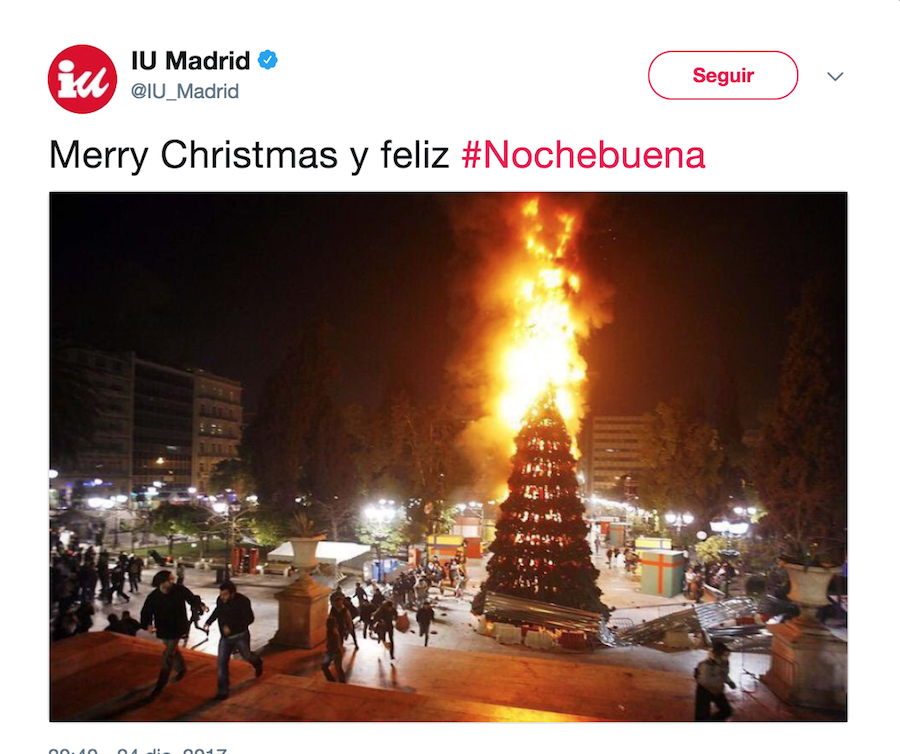Click the blue verified badge
900x754 pixels.
[x=267, y=60]
